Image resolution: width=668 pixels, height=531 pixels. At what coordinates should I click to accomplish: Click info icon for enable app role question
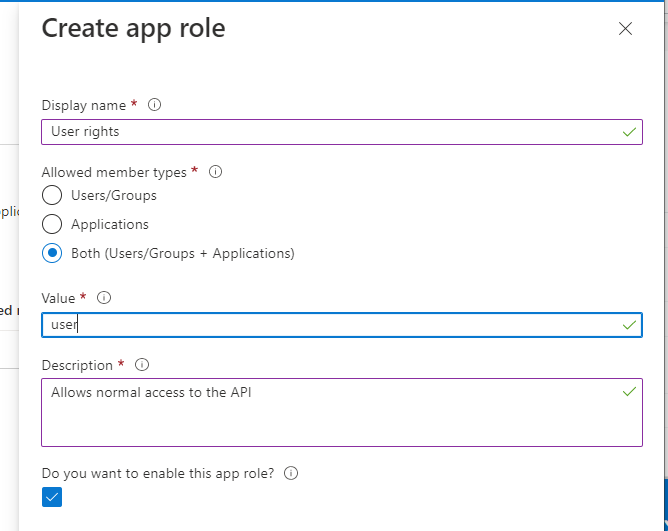pos(292,473)
